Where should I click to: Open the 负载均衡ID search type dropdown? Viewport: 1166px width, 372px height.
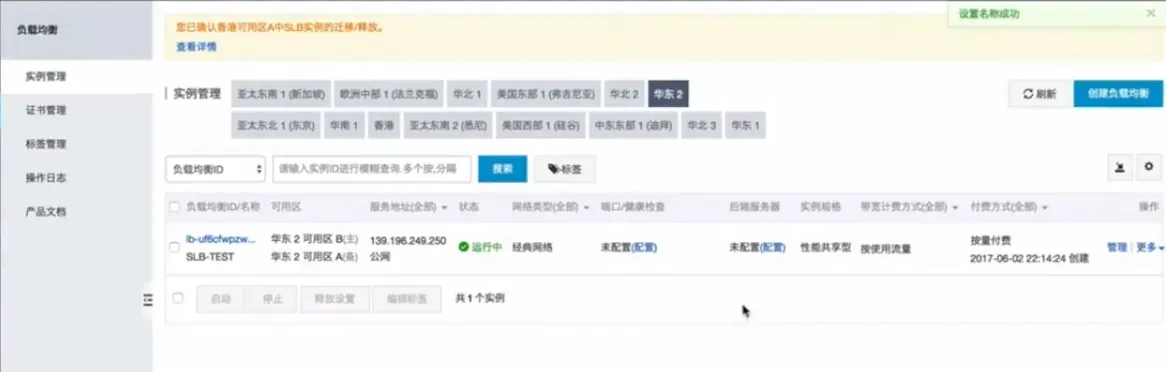tap(215, 169)
